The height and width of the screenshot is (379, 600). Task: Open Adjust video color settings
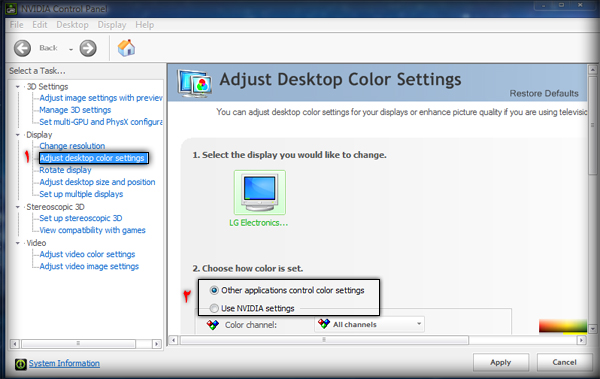87,254
